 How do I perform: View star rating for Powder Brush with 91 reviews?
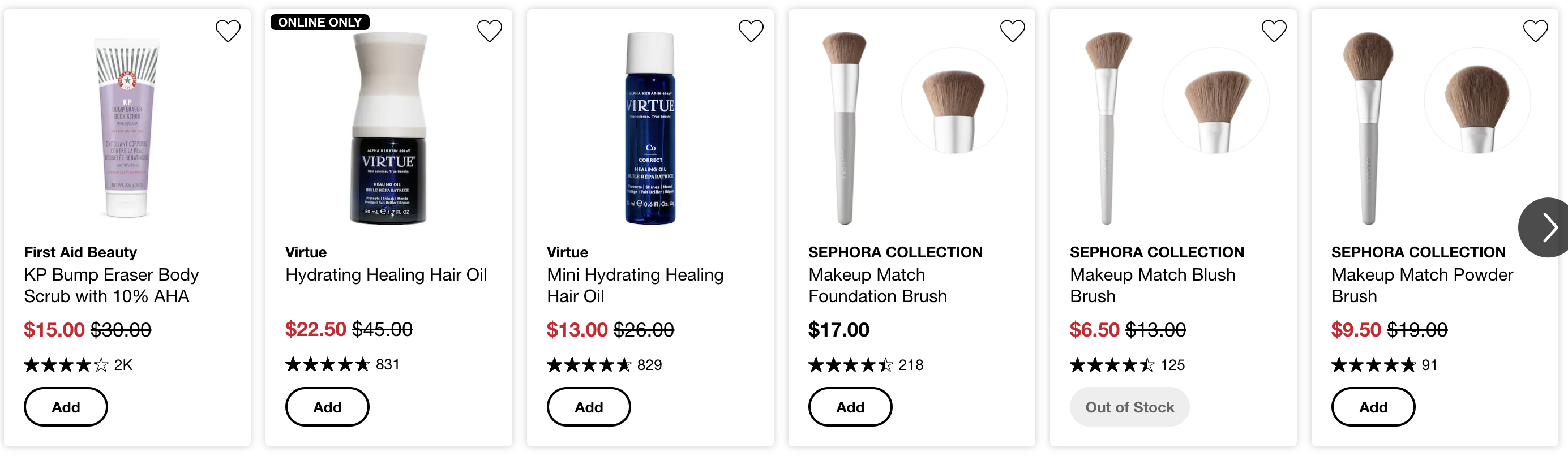[1374, 365]
